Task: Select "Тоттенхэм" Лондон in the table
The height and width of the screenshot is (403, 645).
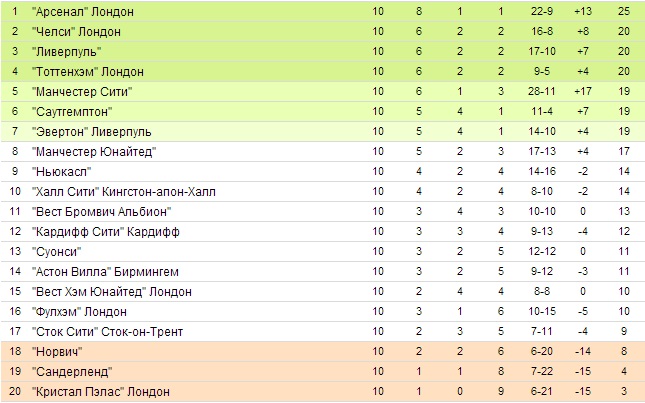Action: 88,72
